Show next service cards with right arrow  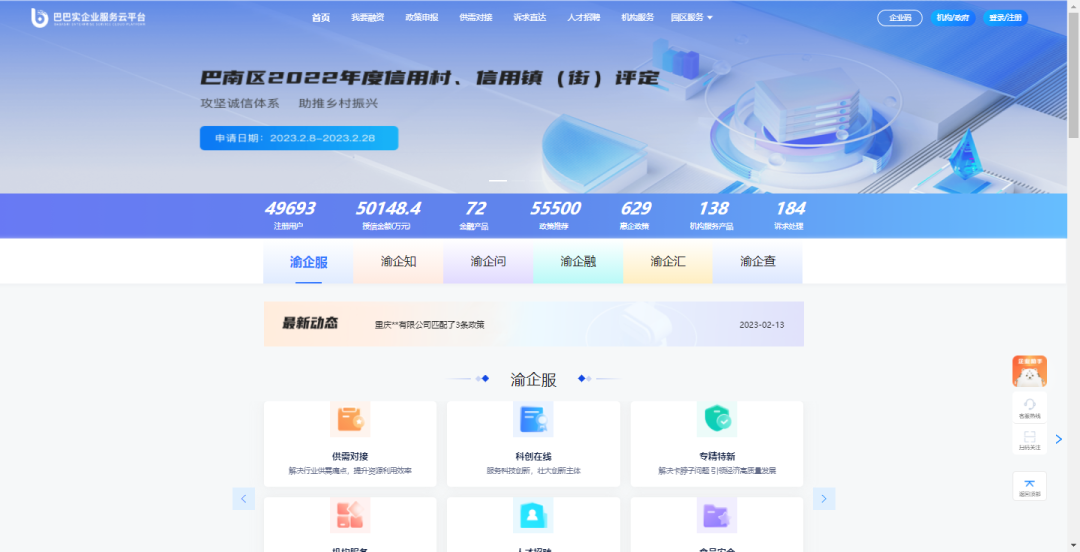[x=824, y=498]
